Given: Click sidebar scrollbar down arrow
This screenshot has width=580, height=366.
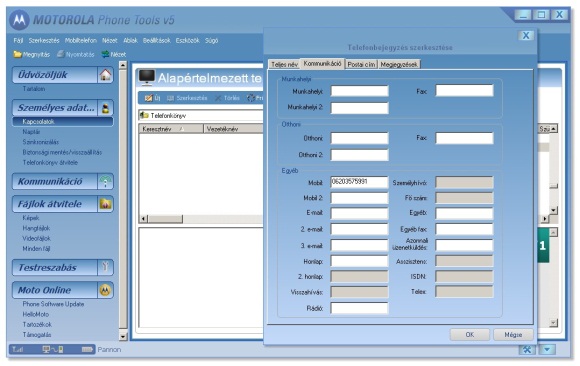Looking at the screenshot, I should tap(123, 337).
